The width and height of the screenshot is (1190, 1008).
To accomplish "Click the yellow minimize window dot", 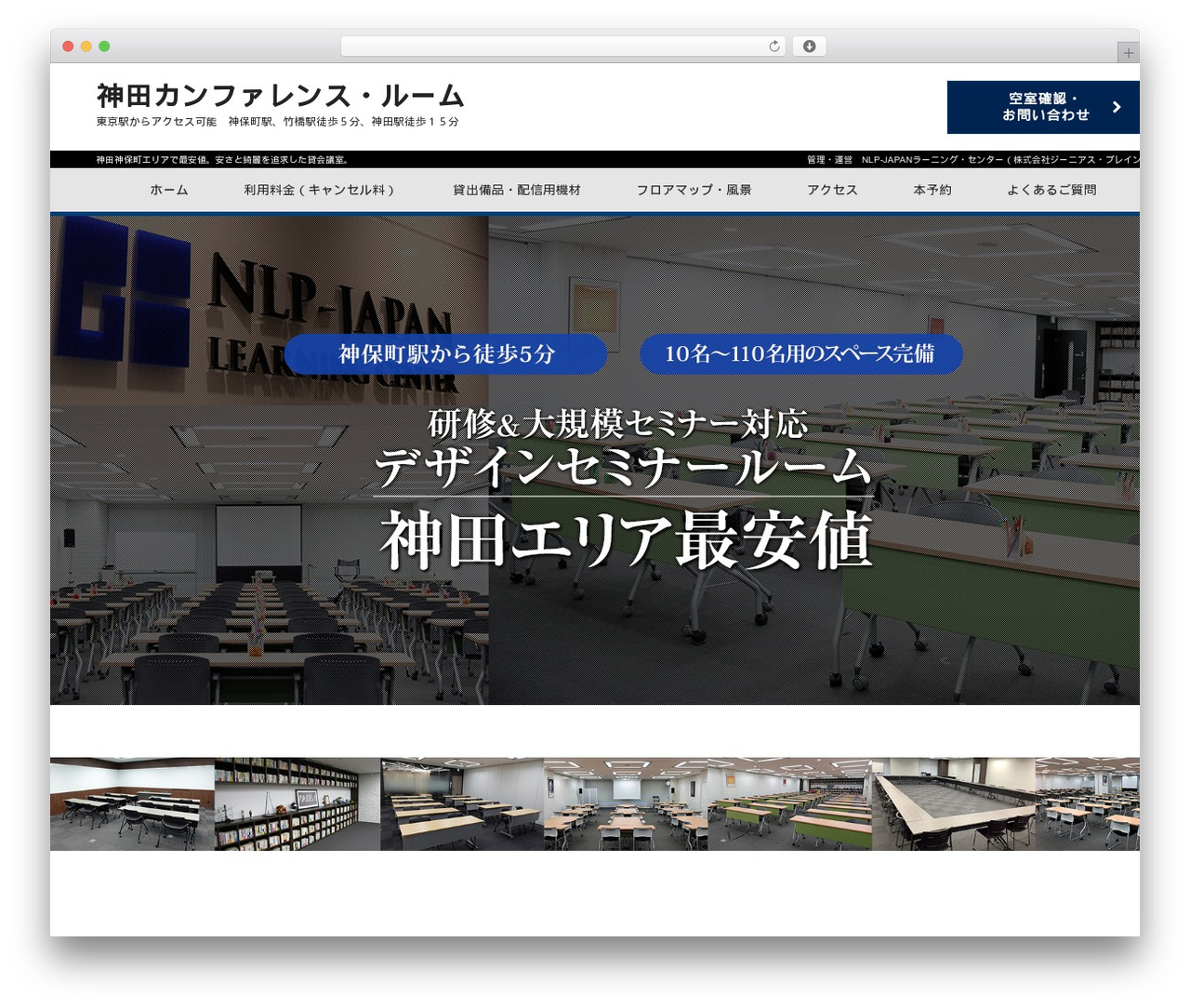I will pyautogui.click(x=86, y=46).
